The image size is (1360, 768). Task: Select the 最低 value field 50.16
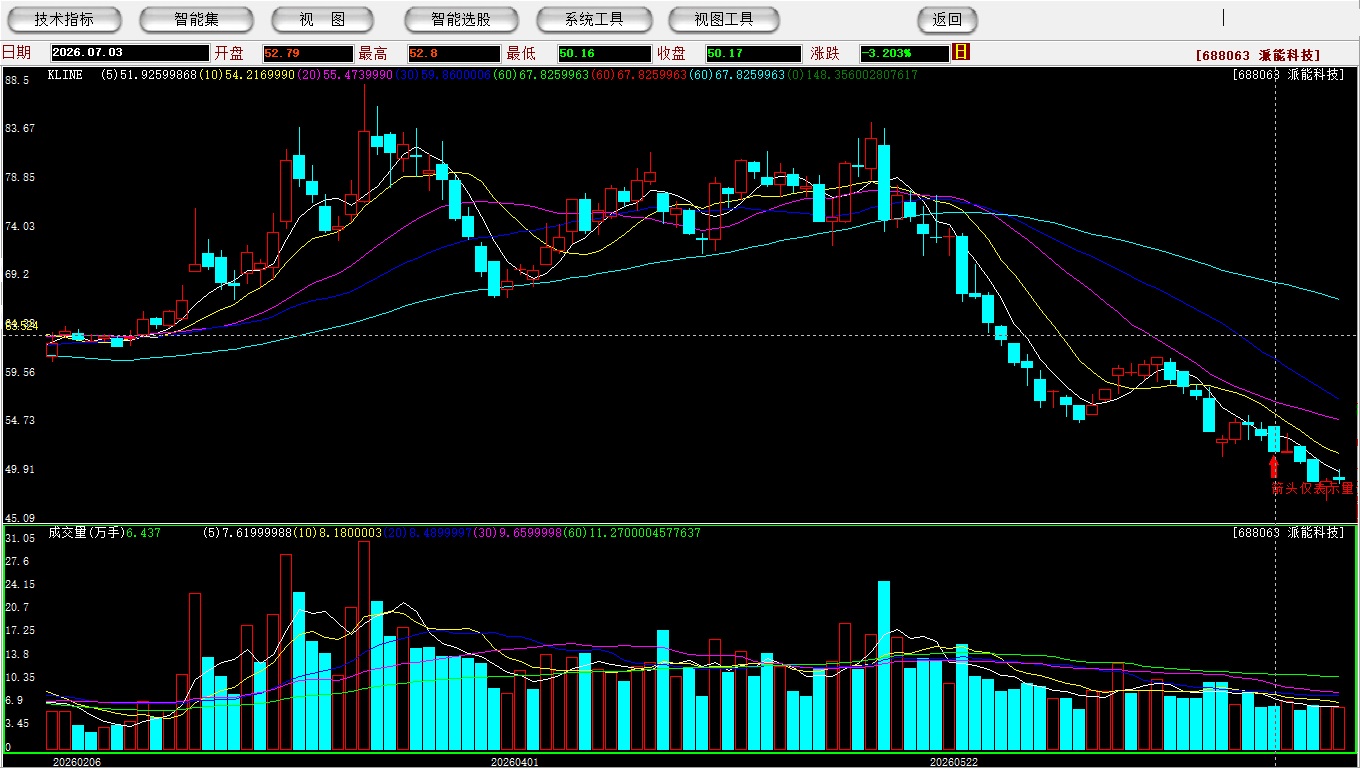coord(604,53)
